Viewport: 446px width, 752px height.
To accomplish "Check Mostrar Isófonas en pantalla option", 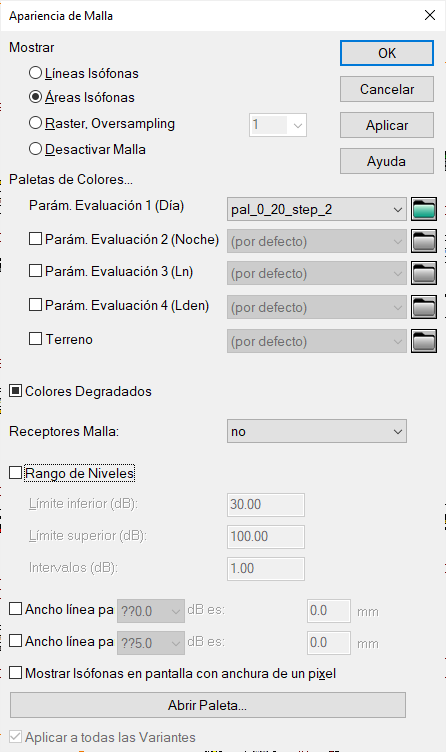I will click(x=15, y=673).
